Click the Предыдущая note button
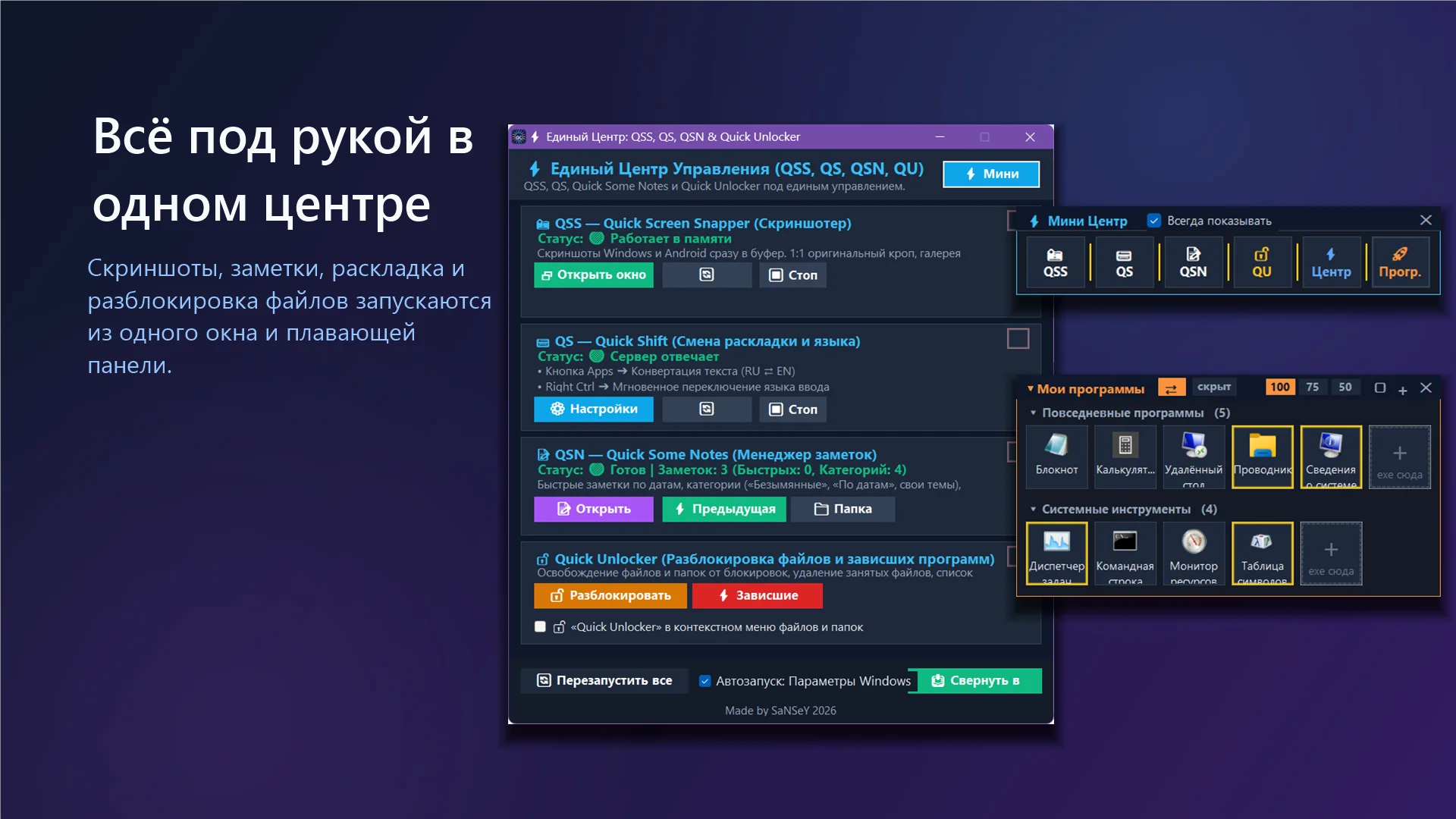The height and width of the screenshot is (819, 1456). click(726, 509)
